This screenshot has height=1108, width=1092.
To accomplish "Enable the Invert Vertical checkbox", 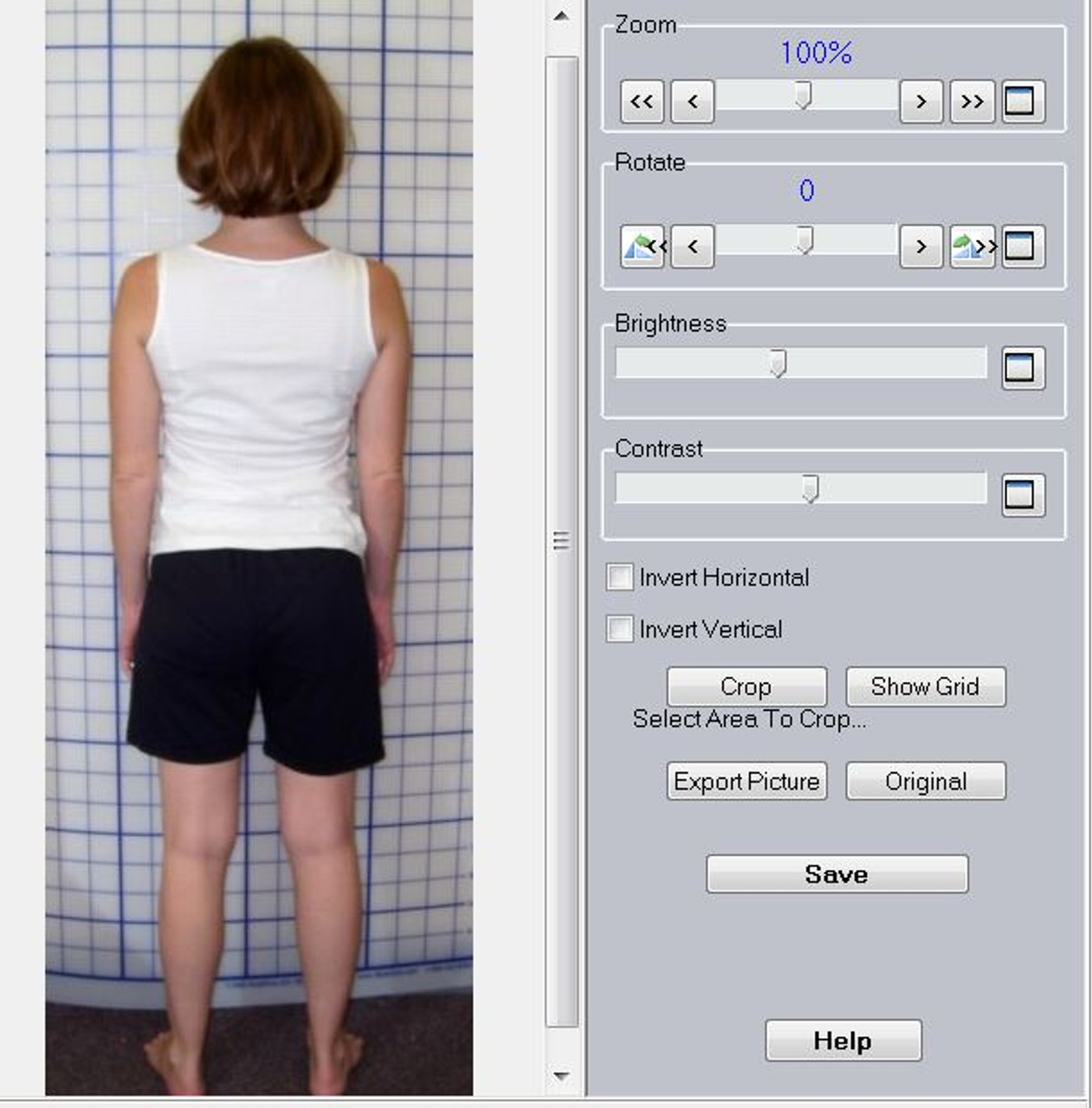I will (x=619, y=630).
